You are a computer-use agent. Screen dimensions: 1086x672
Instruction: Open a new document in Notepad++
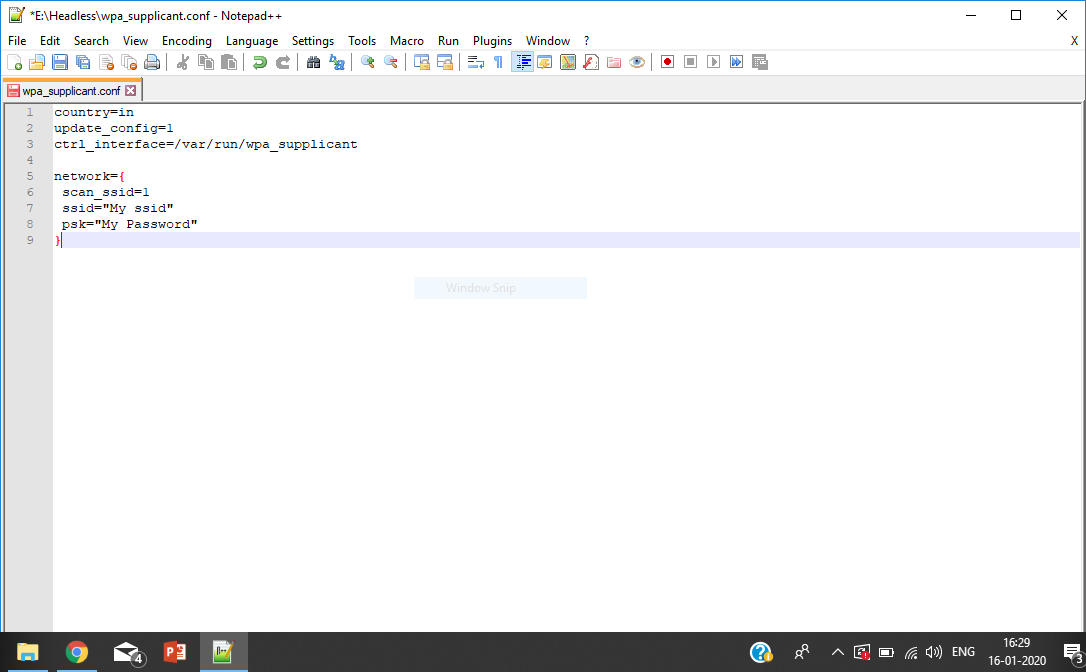tap(16, 61)
